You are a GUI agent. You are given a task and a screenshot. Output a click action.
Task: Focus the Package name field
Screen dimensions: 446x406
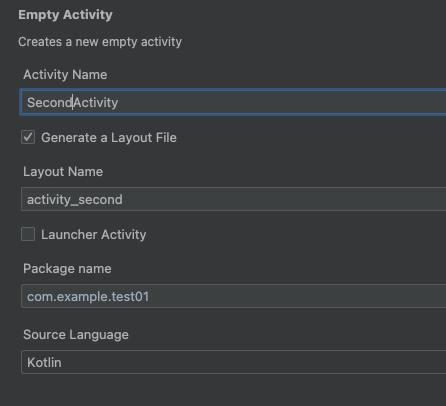(x=233, y=296)
